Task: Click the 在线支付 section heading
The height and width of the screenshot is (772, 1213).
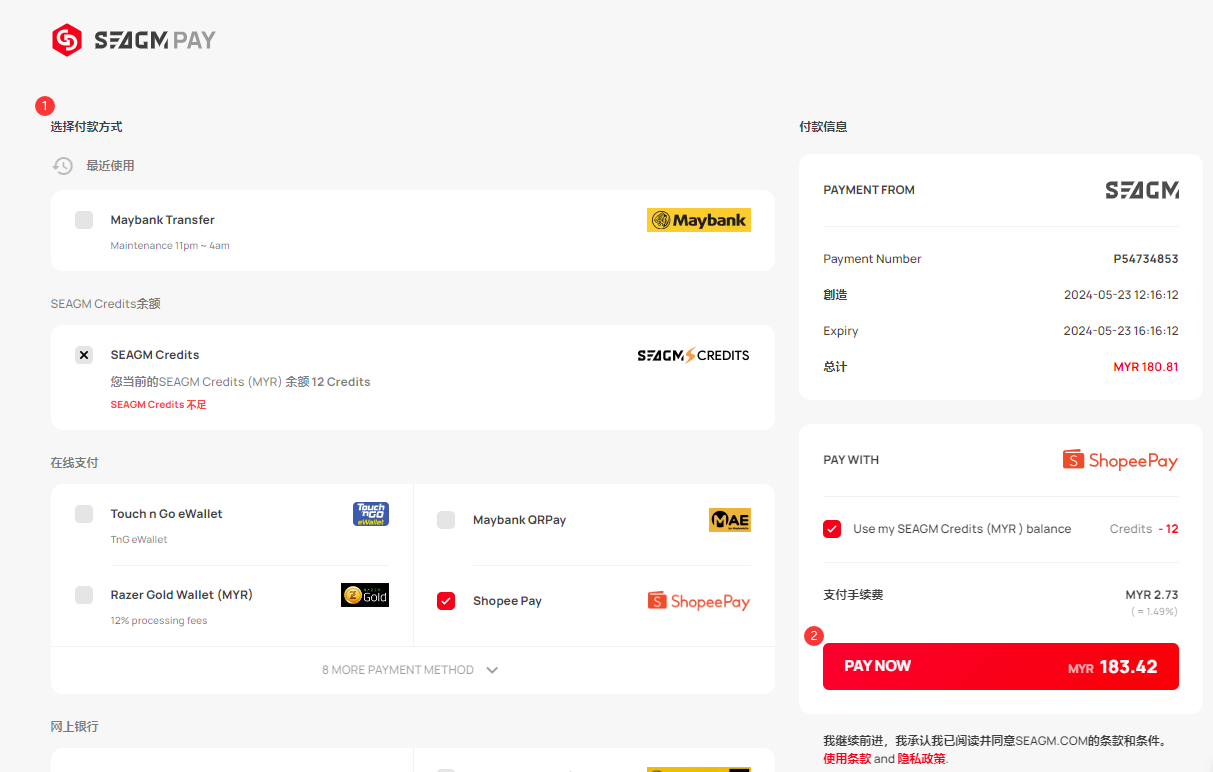Action: point(75,463)
